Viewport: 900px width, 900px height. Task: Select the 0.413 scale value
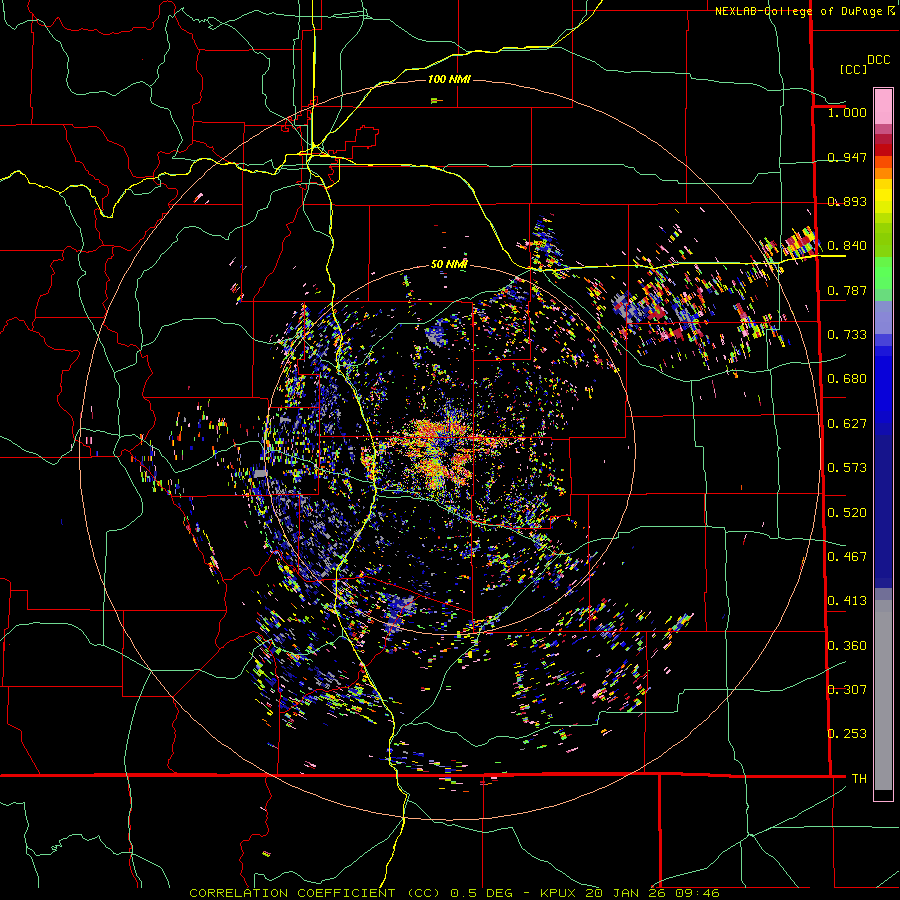pos(847,601)
